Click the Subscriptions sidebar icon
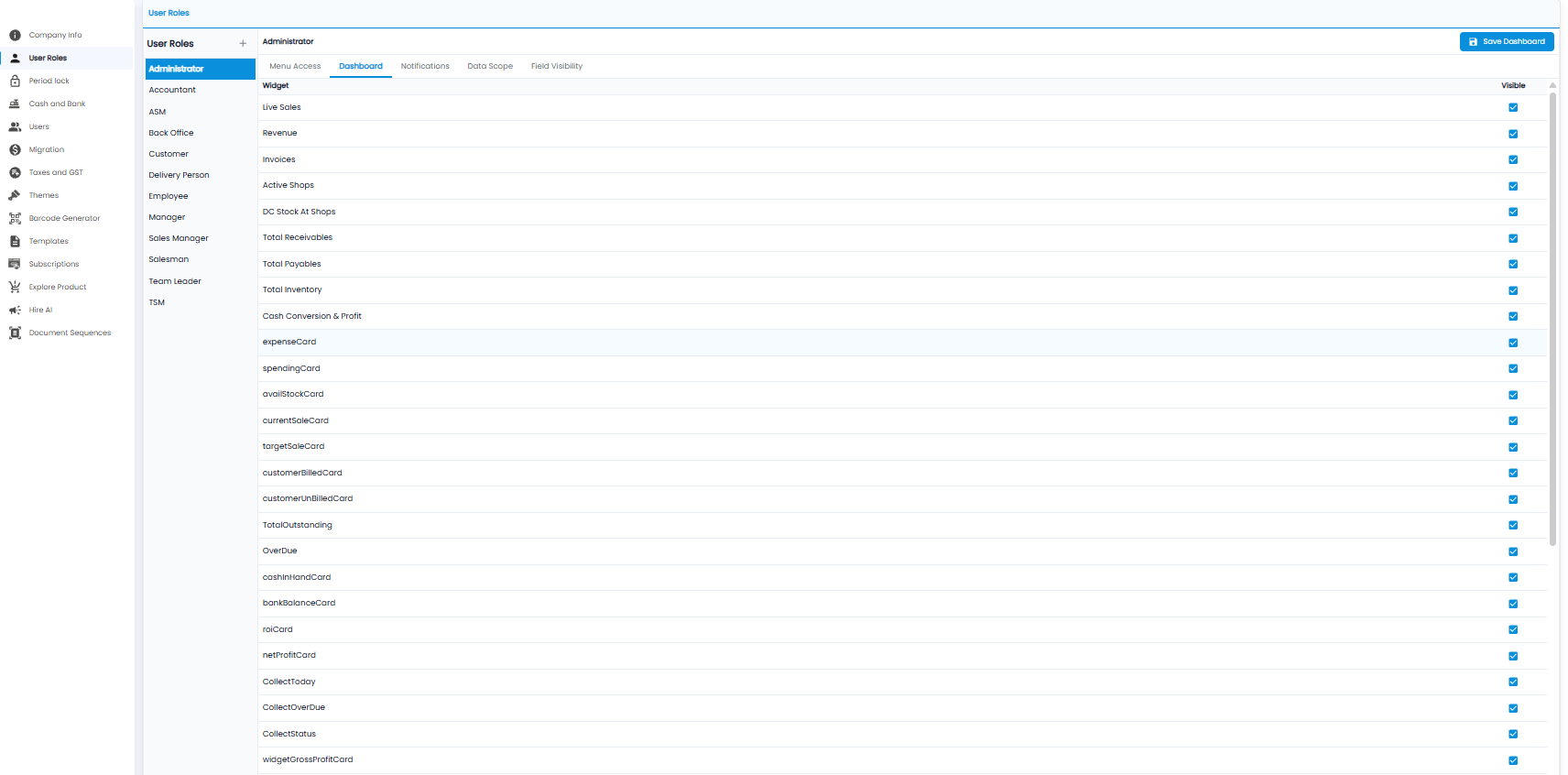The height and width of the screenshot is (775, 1568). [x=15, y=264]
